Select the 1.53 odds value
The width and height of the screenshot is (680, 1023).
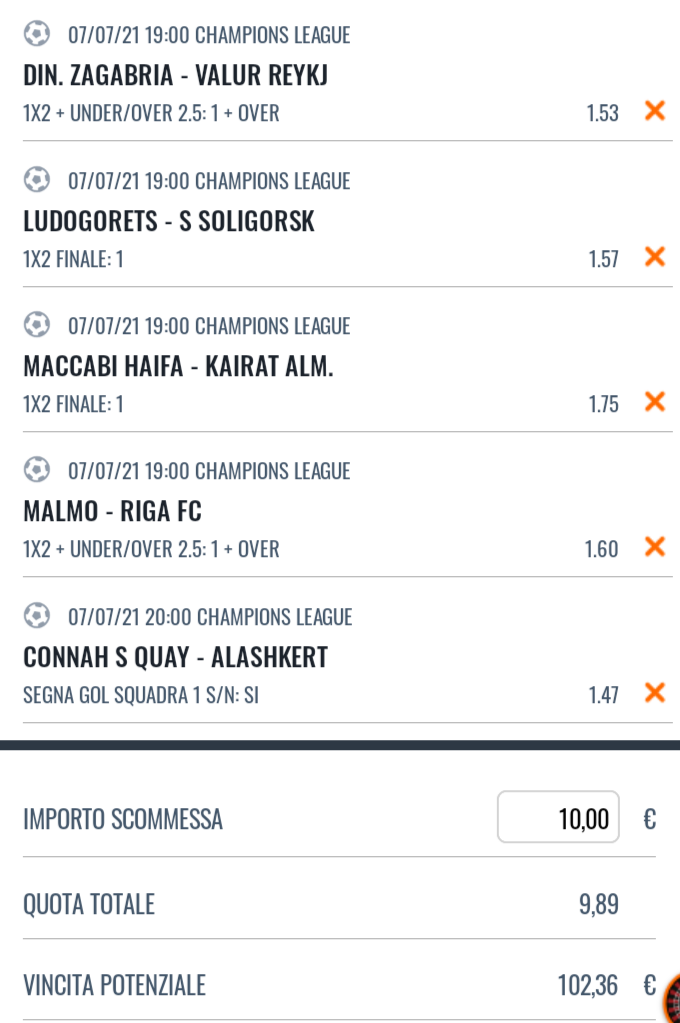[x=602, y=113]
